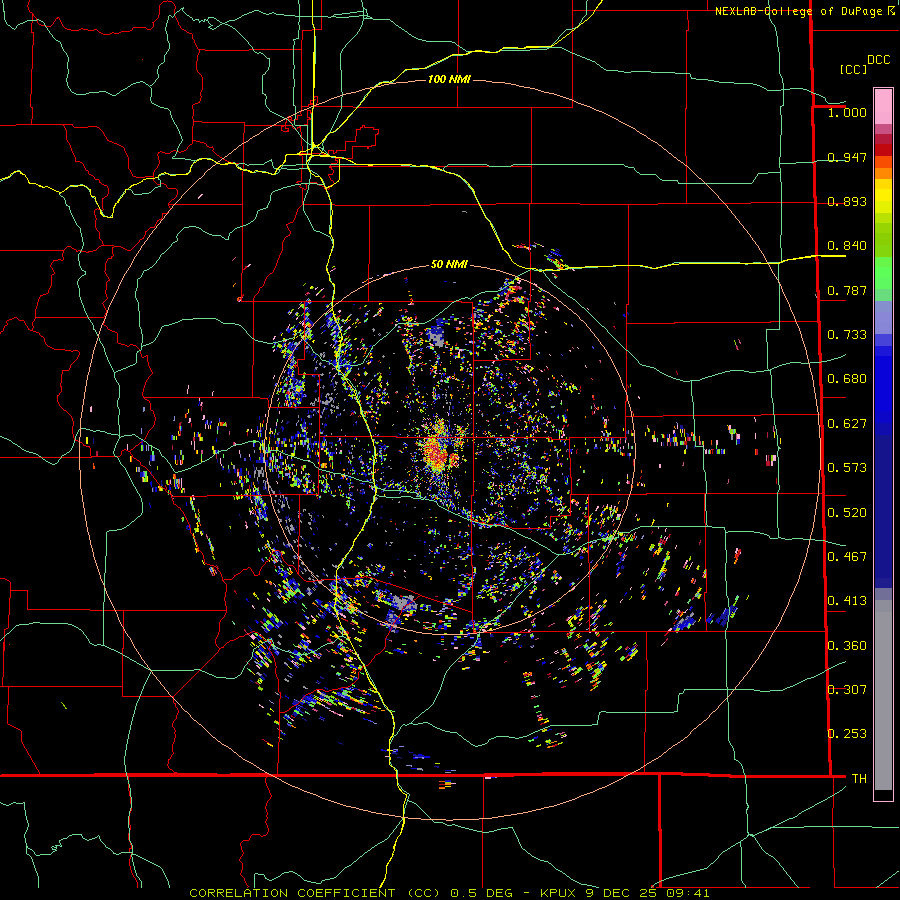Select the 0.520 scale value
The image size is (900, 900).
[847, 513]
